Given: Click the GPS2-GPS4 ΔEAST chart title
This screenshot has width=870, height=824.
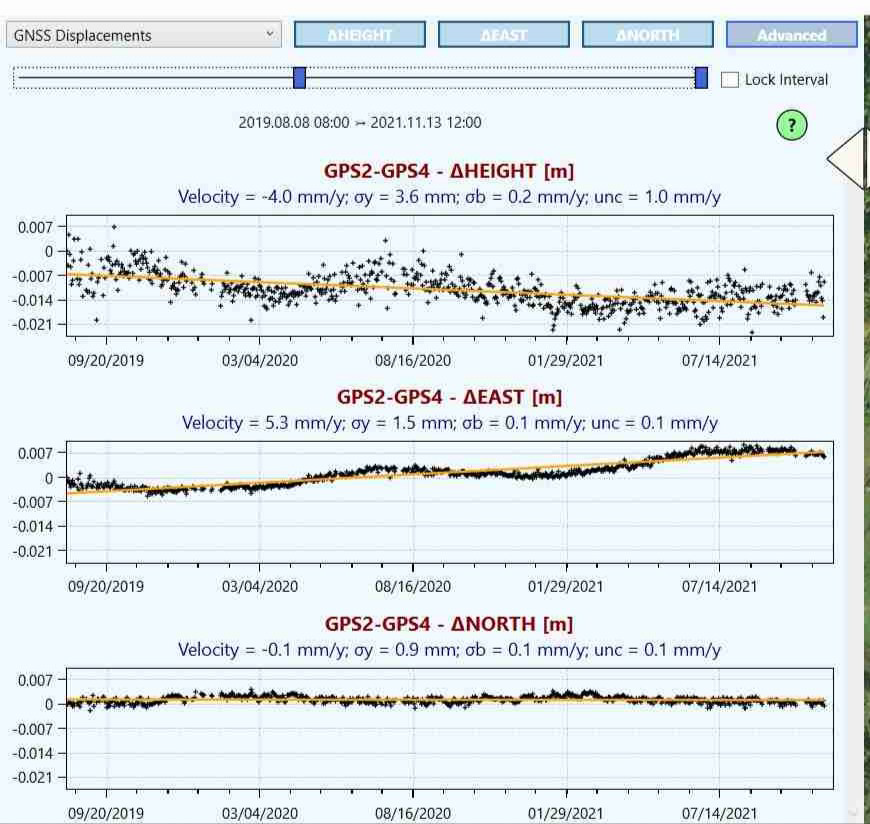Looking at the screenshot, I should click(x=449, y=397).
